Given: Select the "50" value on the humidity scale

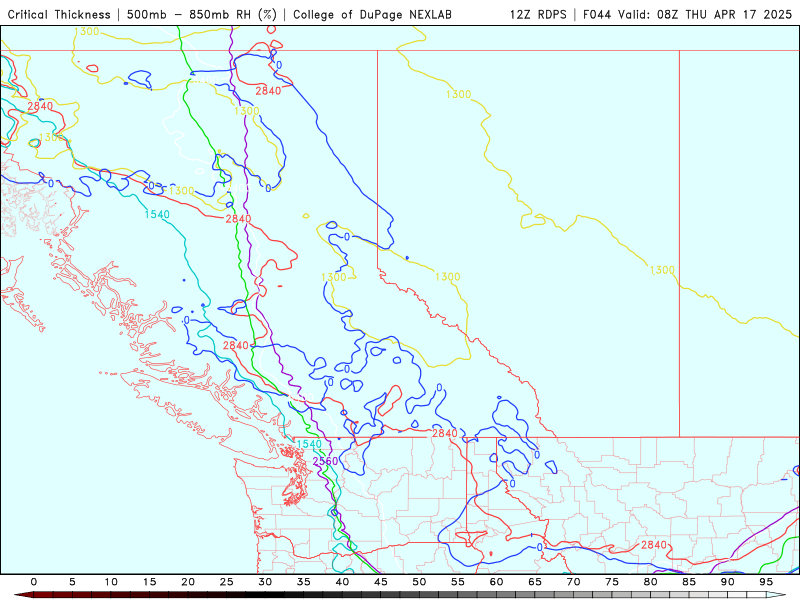Looking at the screenshot, I should pos(419,582).
